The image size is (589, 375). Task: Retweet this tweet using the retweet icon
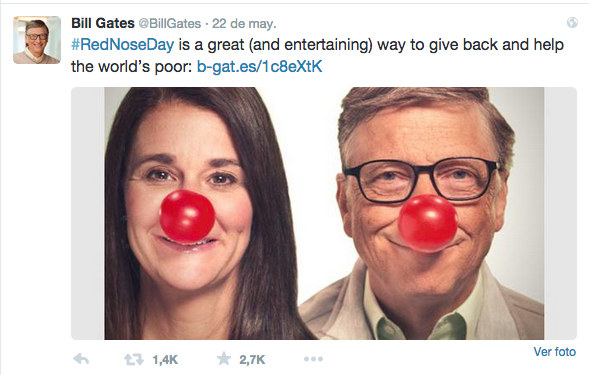(134, 360)
